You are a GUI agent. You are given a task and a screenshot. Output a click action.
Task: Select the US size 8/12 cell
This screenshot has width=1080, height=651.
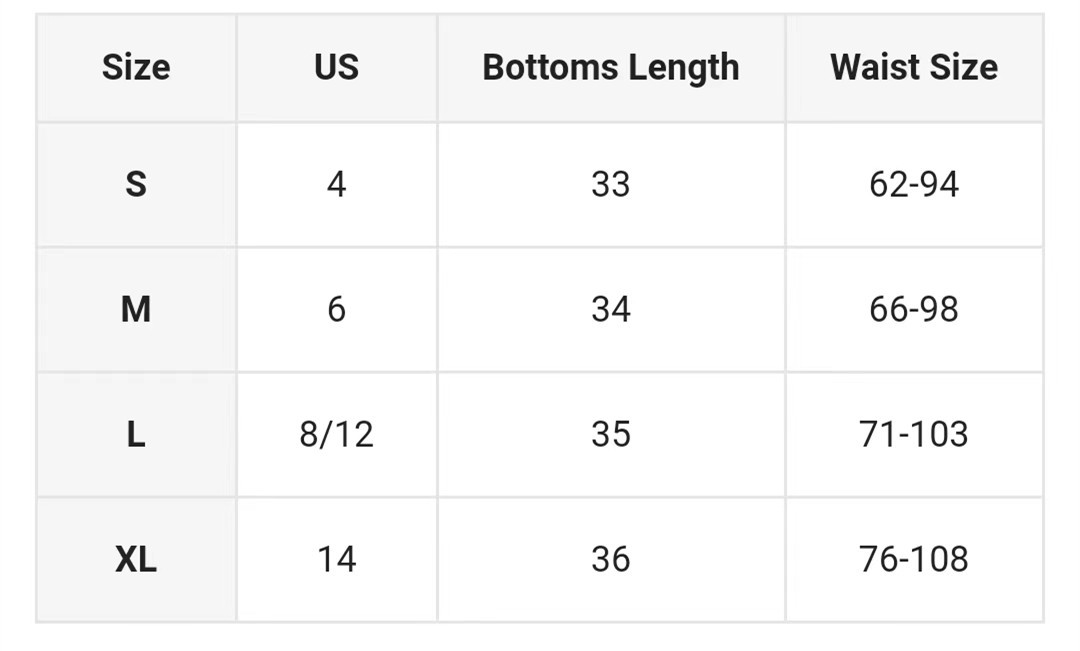tap(337, 435)
